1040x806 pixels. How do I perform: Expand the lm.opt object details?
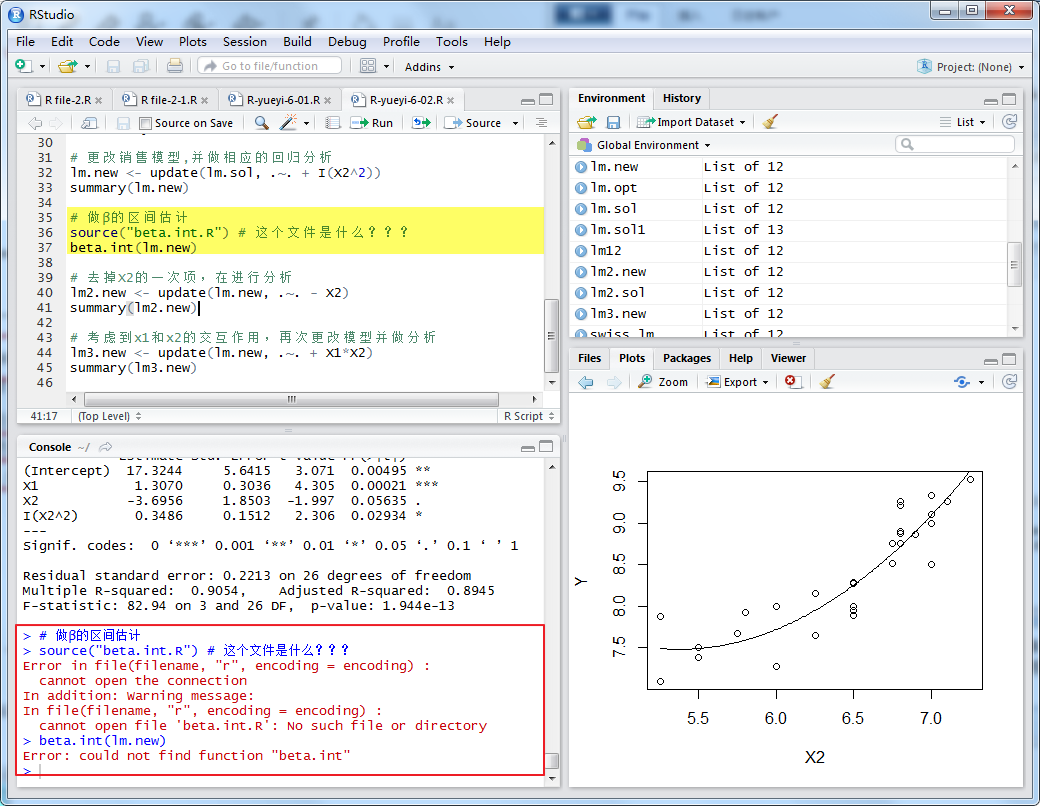coord(581,188)
